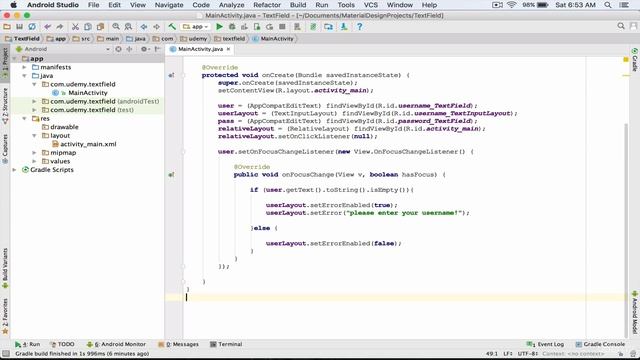Select activity_main.xml in project tree
Screen dimensions: 640x360
[88, 144]
